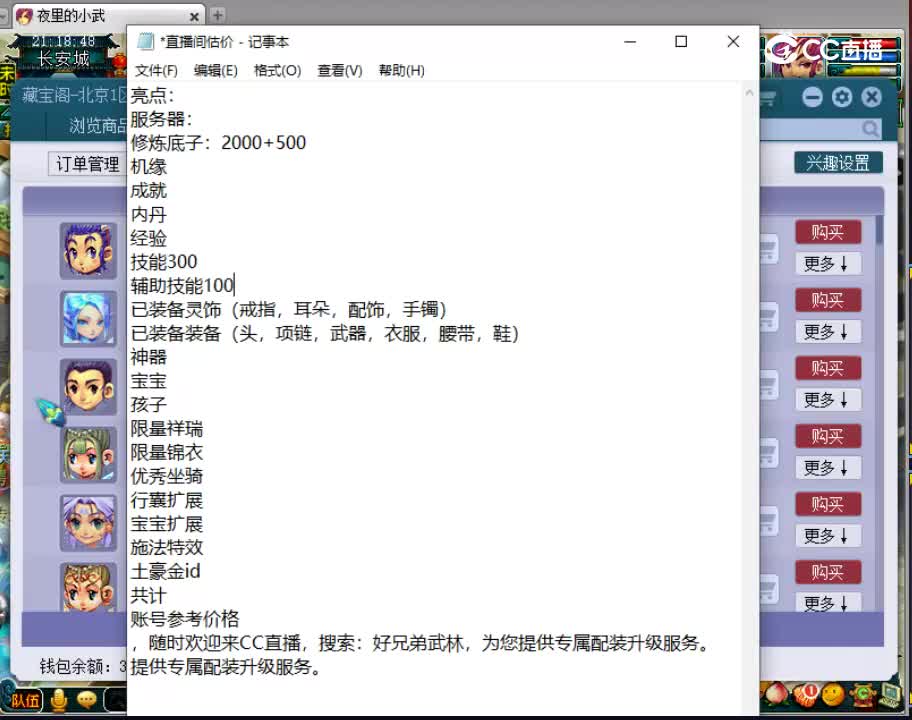This screenshot has height=720, width=912.
Task: Expand 更多↓ in the blue-haired girl's row
Action: 828,332
